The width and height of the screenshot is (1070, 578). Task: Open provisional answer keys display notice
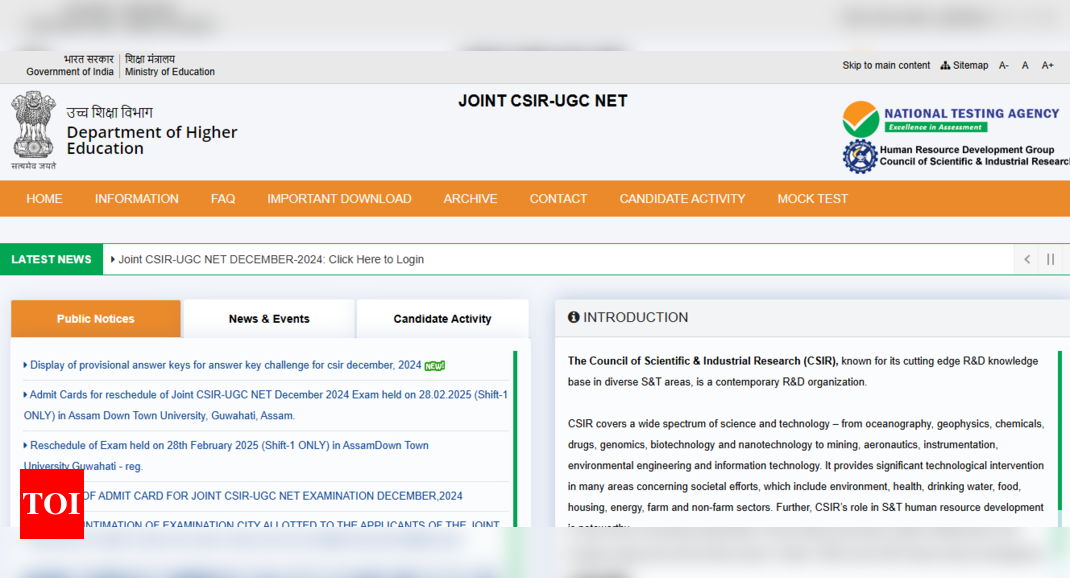(x=226, y=365)
